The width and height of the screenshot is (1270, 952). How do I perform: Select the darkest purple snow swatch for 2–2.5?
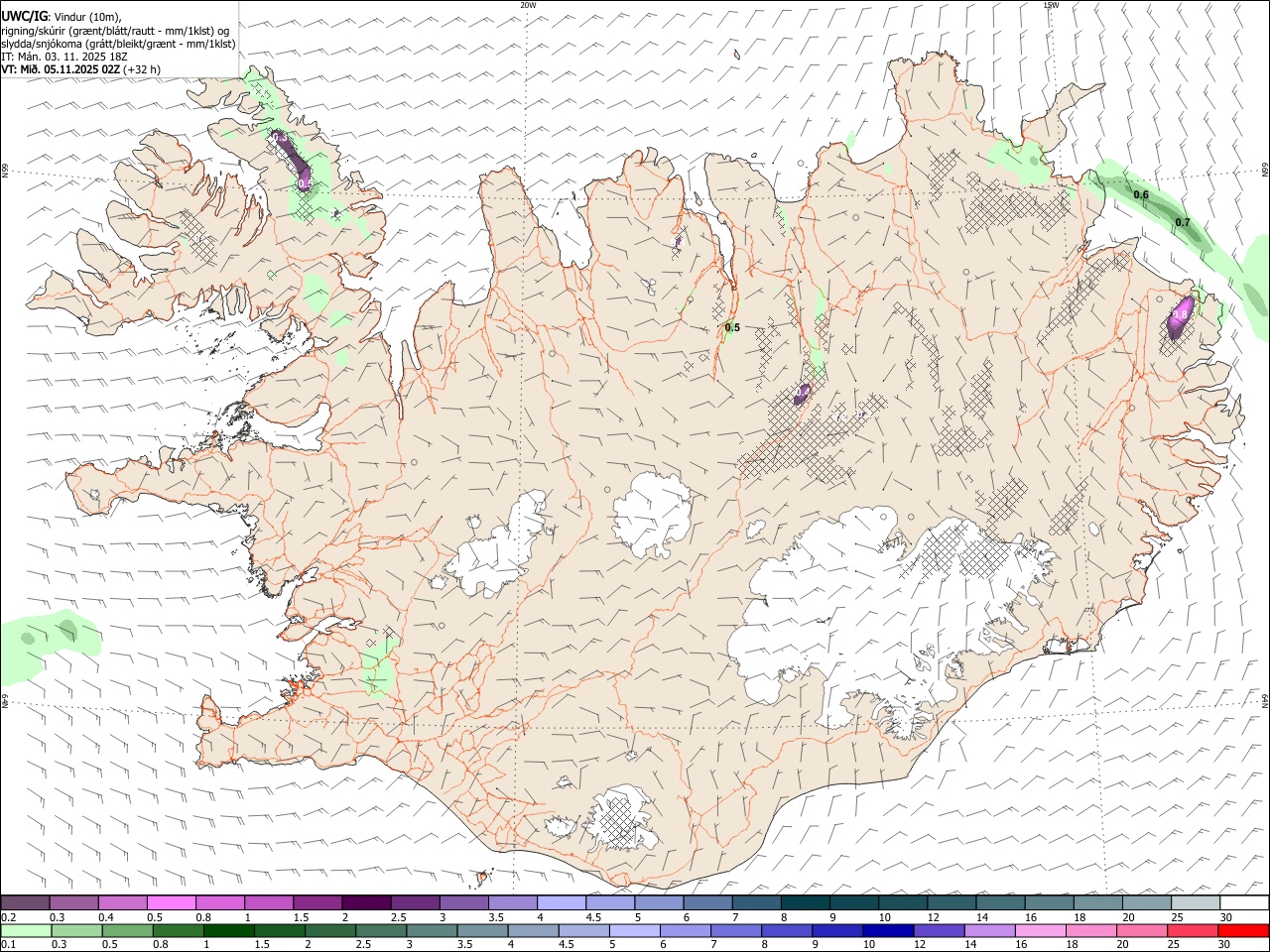pyautogui.click(x=365, y=902)
